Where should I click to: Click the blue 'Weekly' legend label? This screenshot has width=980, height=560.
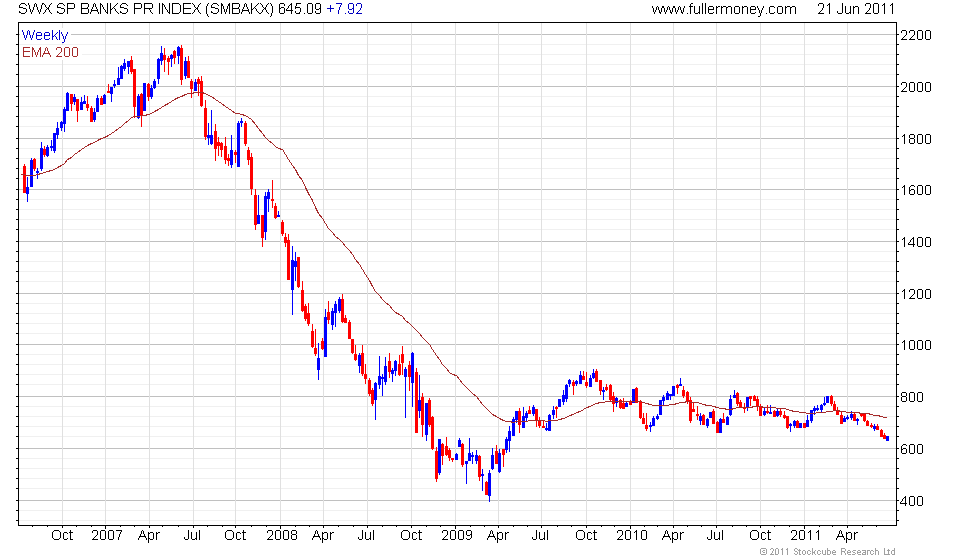click(x=44, y=36)
